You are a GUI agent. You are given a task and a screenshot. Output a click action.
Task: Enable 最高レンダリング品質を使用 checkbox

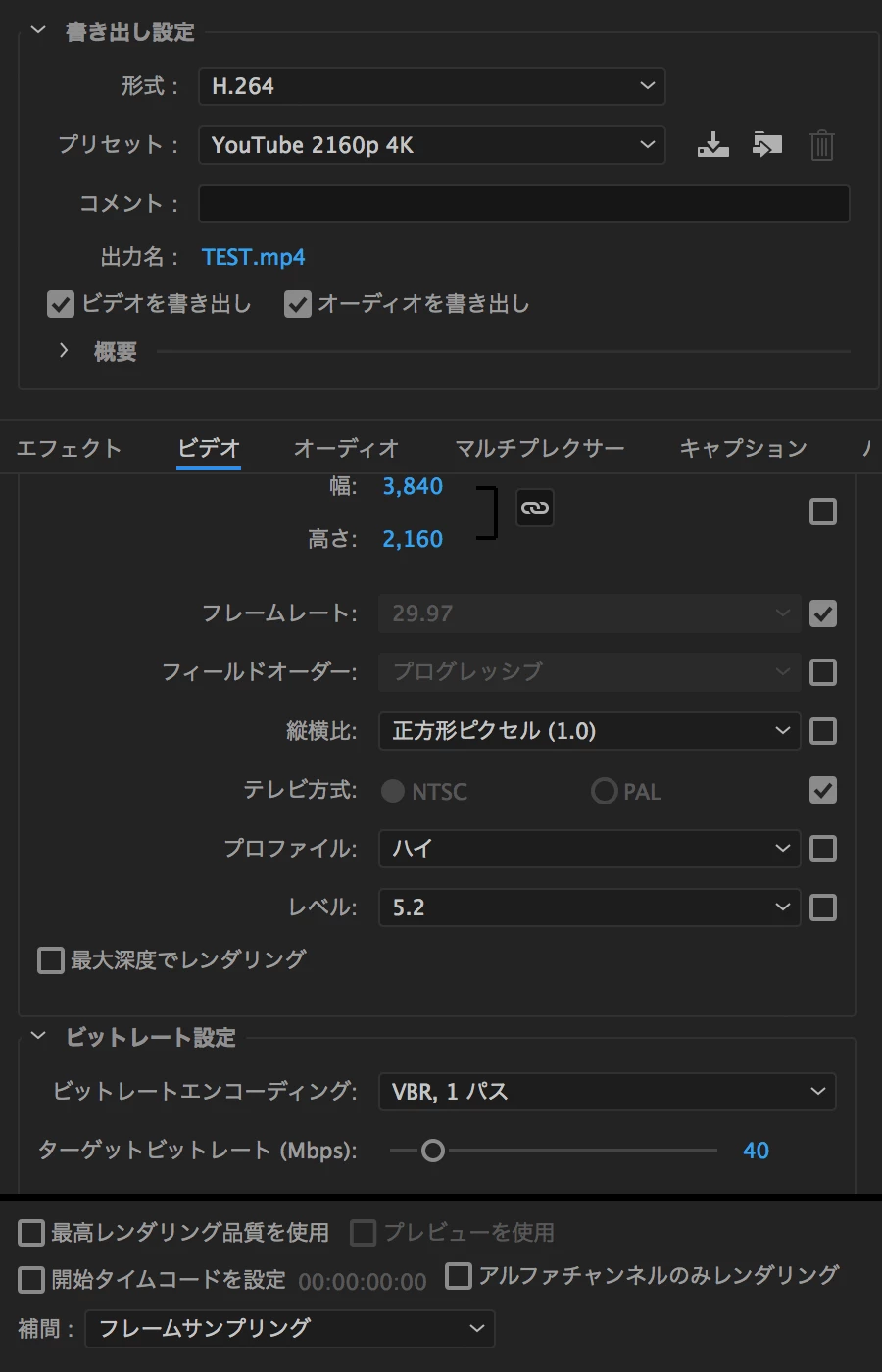(x=32, y=1233)
